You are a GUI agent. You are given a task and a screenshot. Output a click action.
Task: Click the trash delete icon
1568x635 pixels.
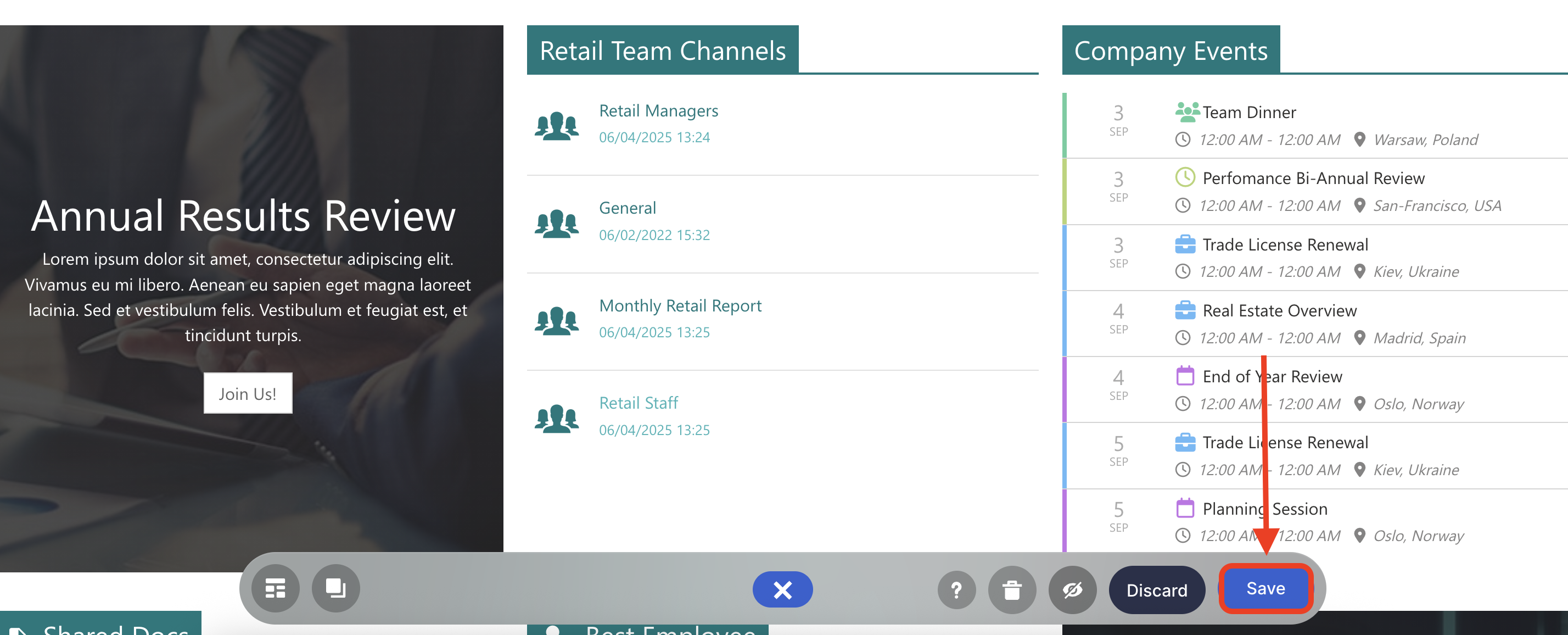(1012, 589)
